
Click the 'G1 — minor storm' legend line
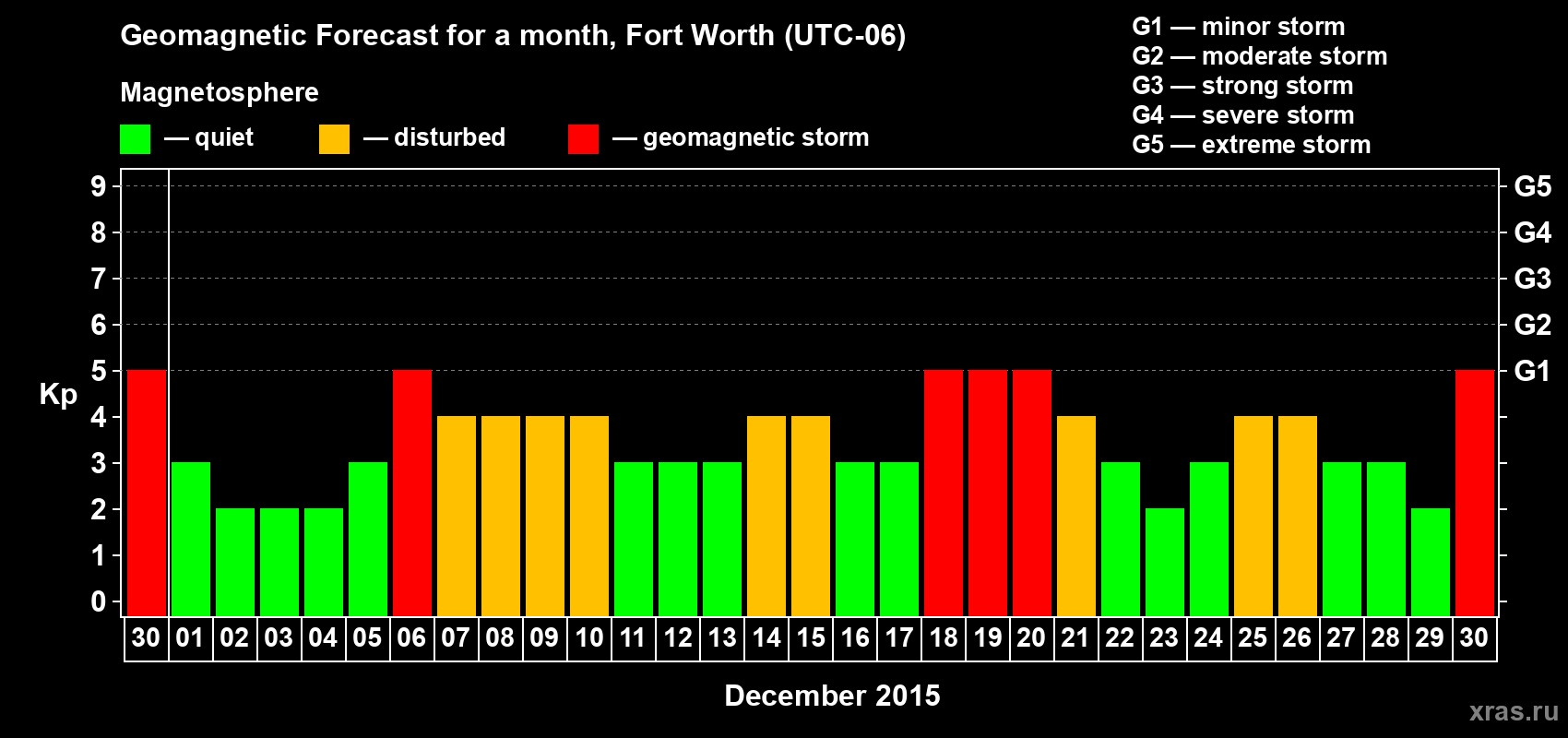(x=1239, y=27)
